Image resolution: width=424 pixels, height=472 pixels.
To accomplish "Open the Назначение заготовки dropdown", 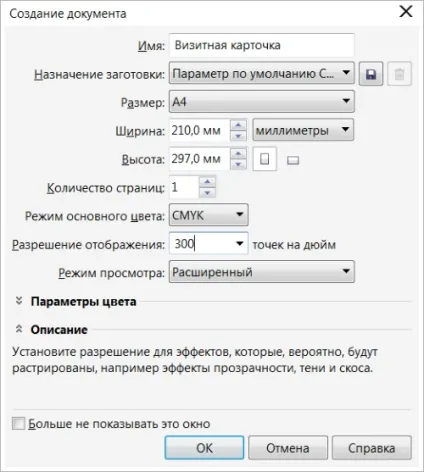I will tap(262, 73).
